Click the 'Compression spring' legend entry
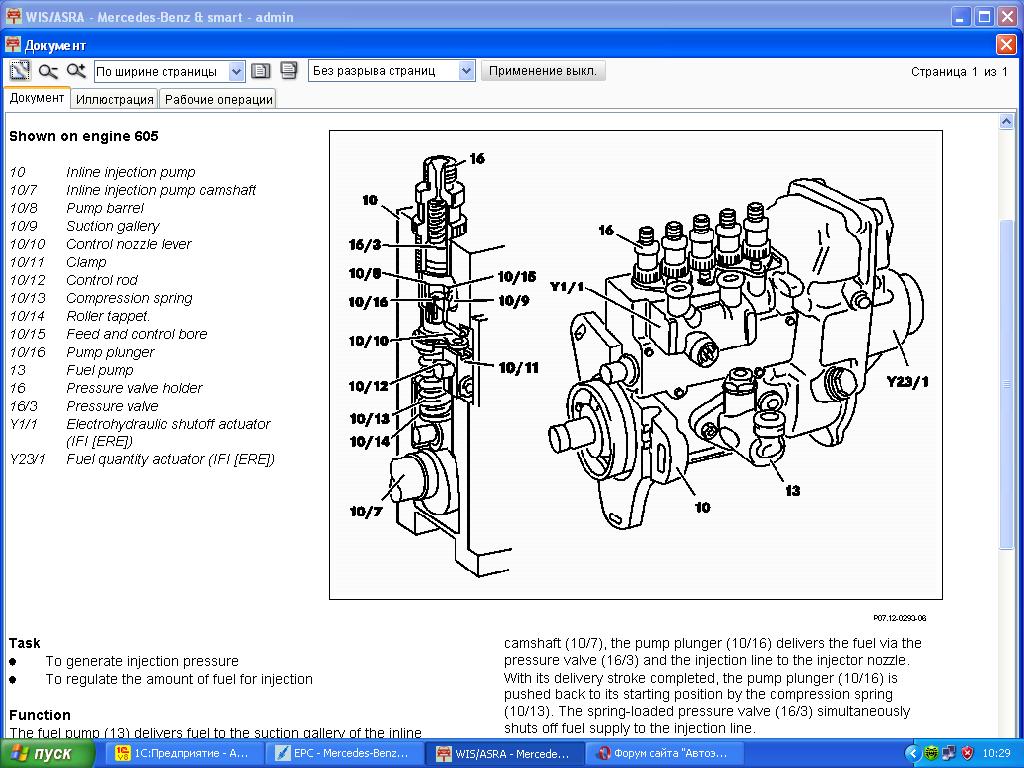 click(x=129, y=298)
